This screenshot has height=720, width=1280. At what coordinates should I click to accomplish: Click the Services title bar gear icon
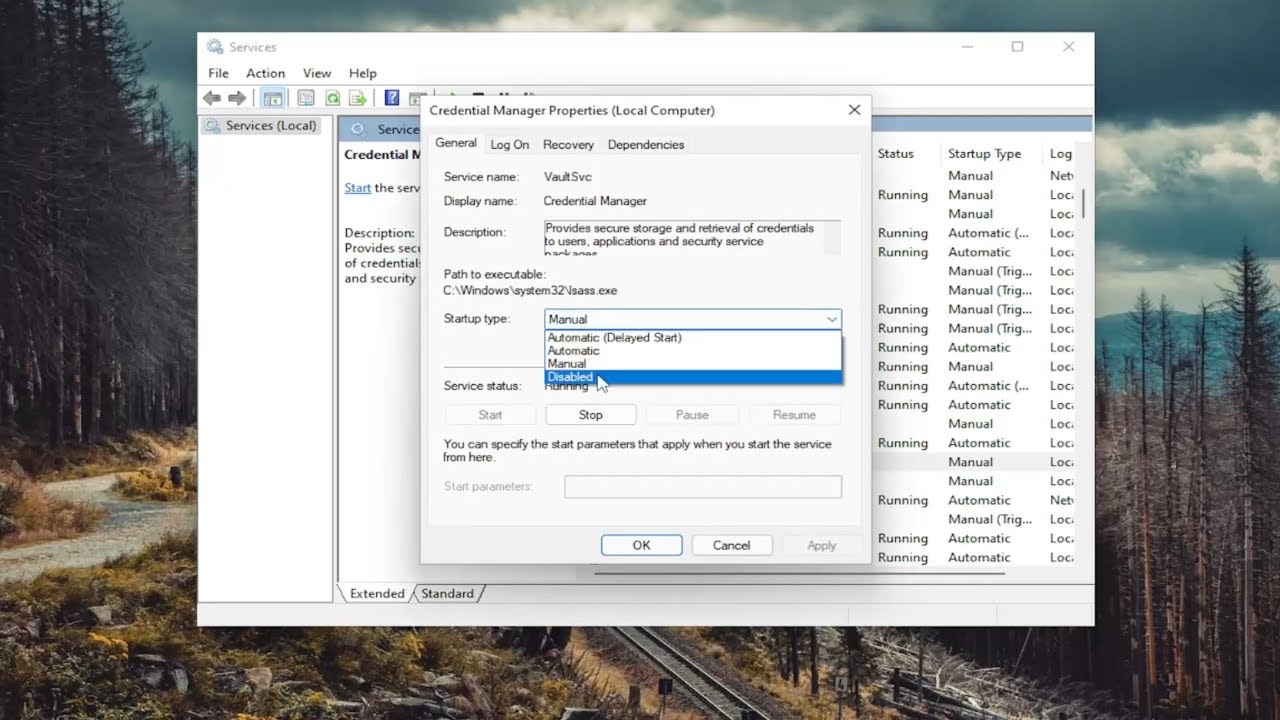[x=215, y=47]
